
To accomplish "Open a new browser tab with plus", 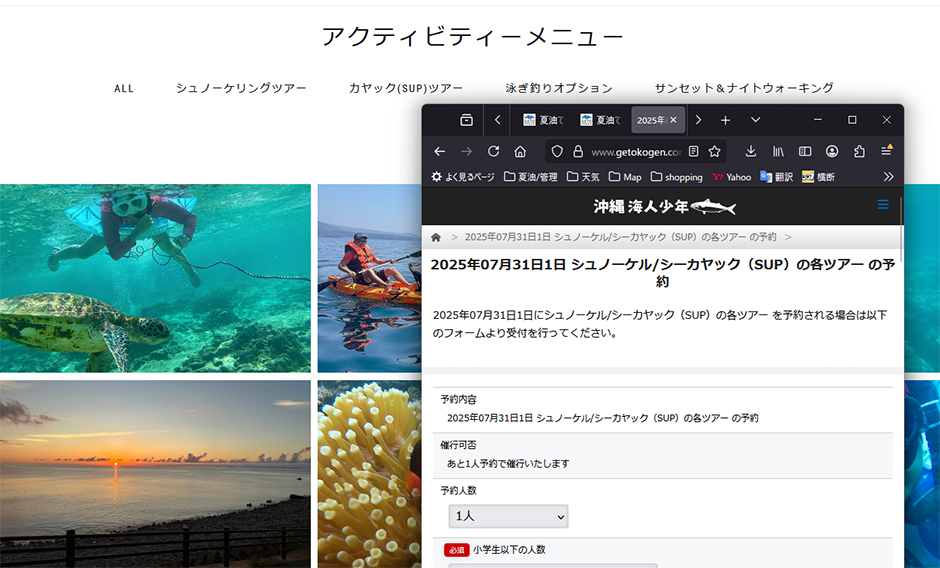I will pyautogui.click(x=726, y=120).
